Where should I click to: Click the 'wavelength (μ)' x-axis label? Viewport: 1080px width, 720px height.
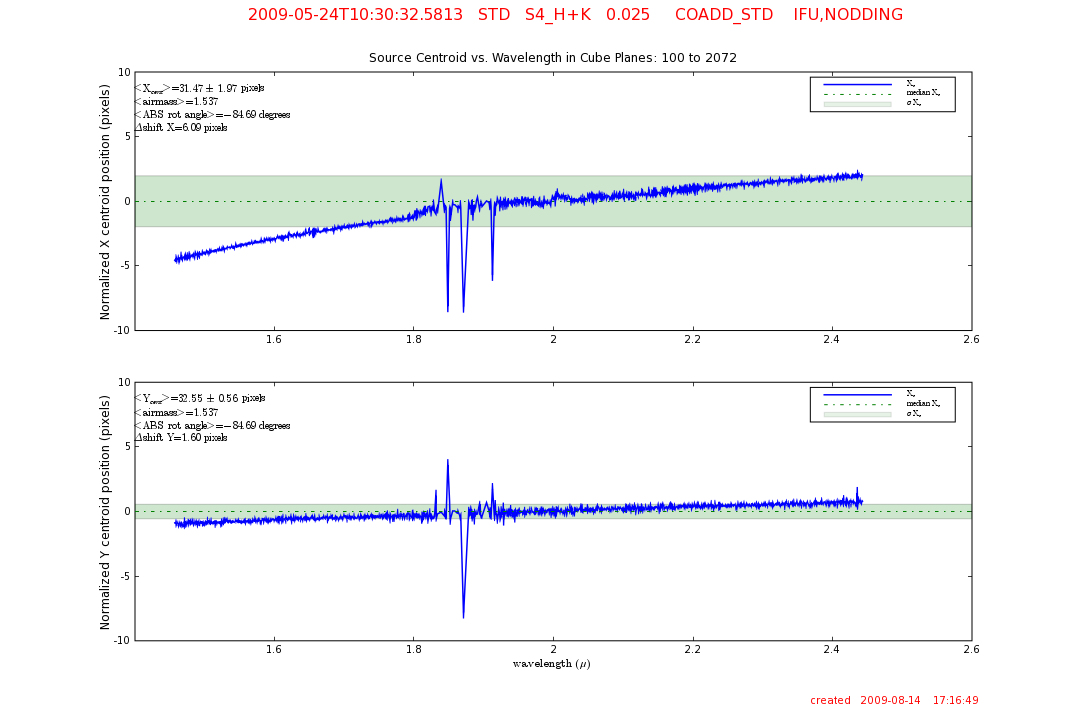552,664
